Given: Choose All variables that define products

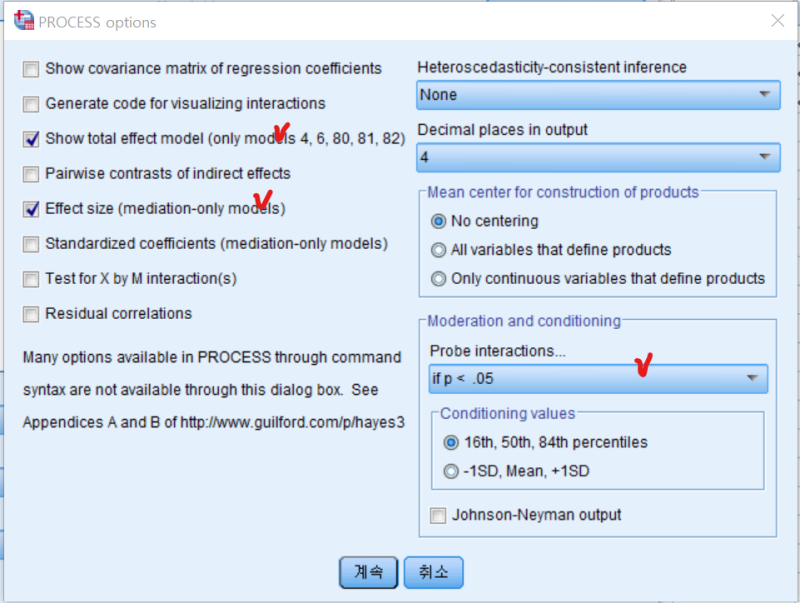Looking at the screenshot, I should pyautogui.click(x=438, y=250).
